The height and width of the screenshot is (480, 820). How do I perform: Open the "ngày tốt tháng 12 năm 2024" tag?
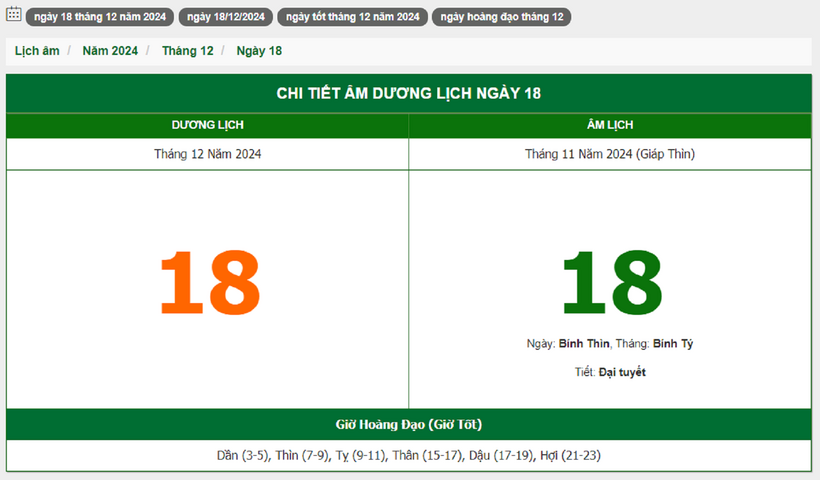pos(352,17)
